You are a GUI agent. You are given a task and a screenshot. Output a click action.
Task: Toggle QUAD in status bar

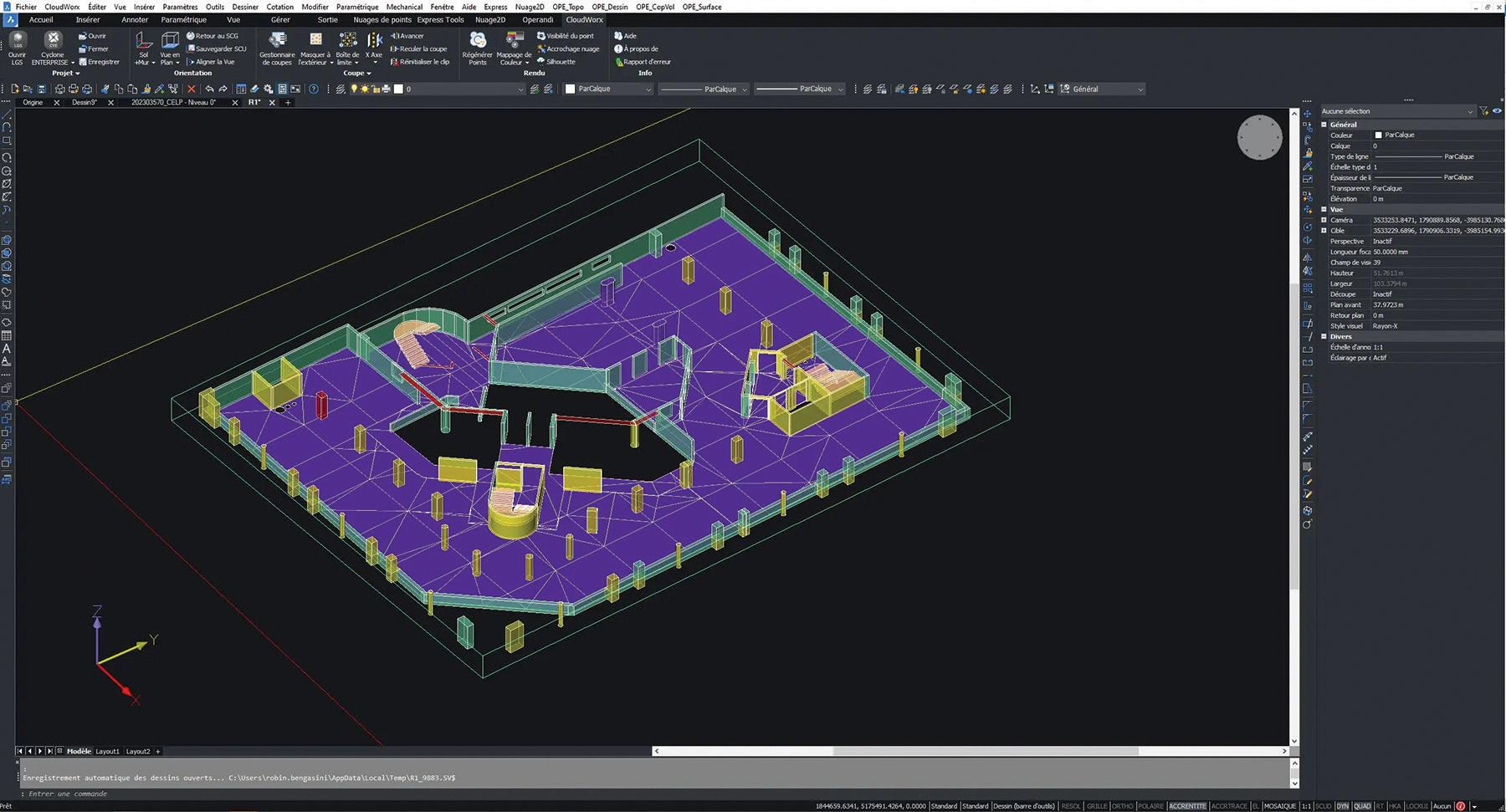point(1362,806)
